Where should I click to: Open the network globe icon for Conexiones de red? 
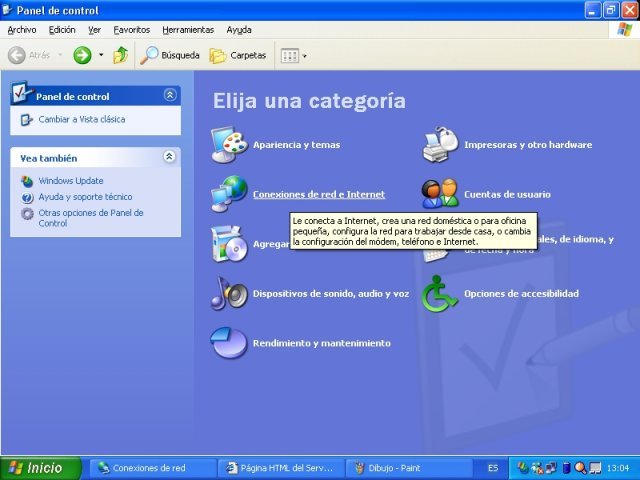point(229,194)
